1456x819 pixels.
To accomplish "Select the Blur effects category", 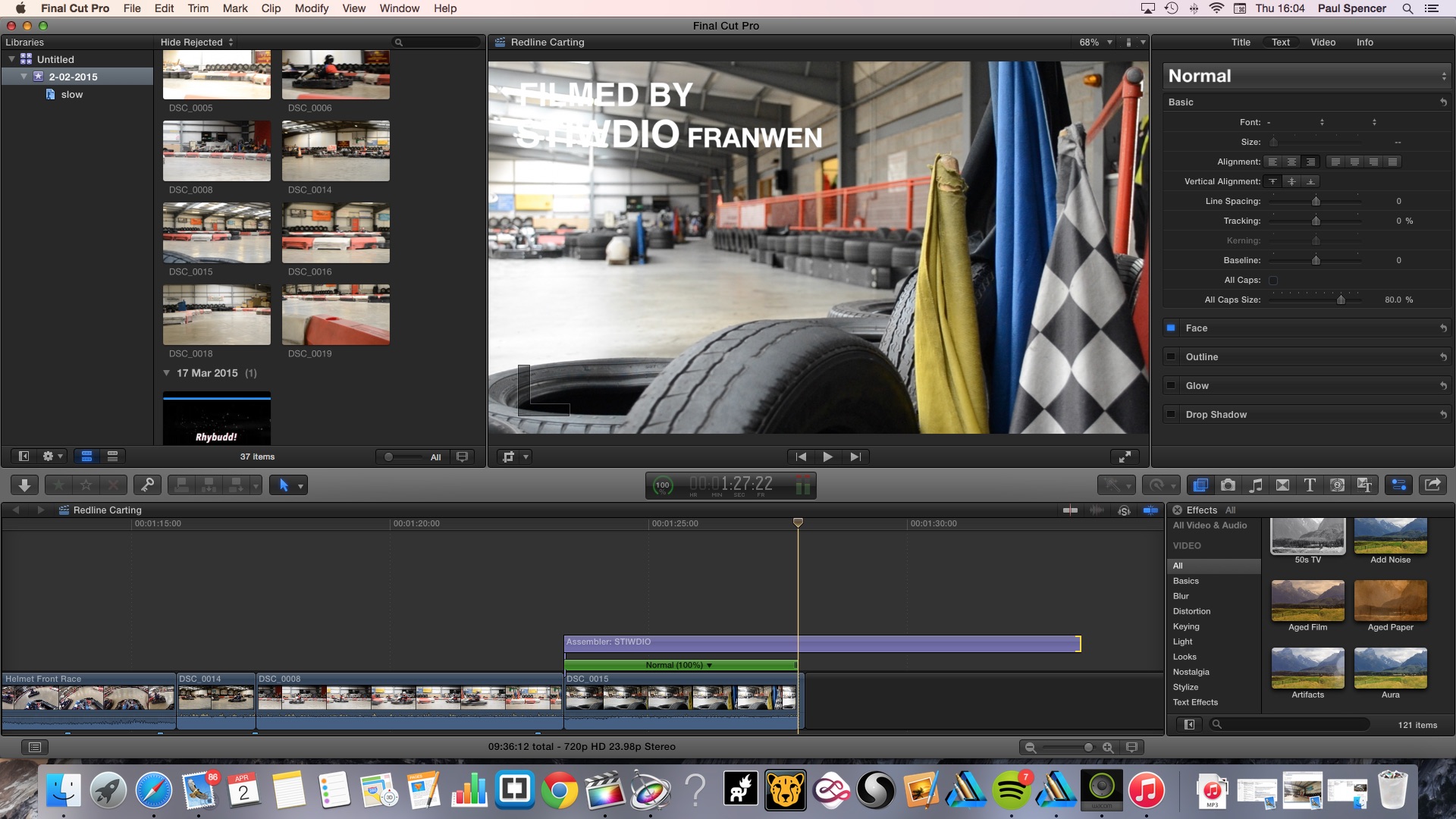I will pyautogui.click(x=1181, y=596).
